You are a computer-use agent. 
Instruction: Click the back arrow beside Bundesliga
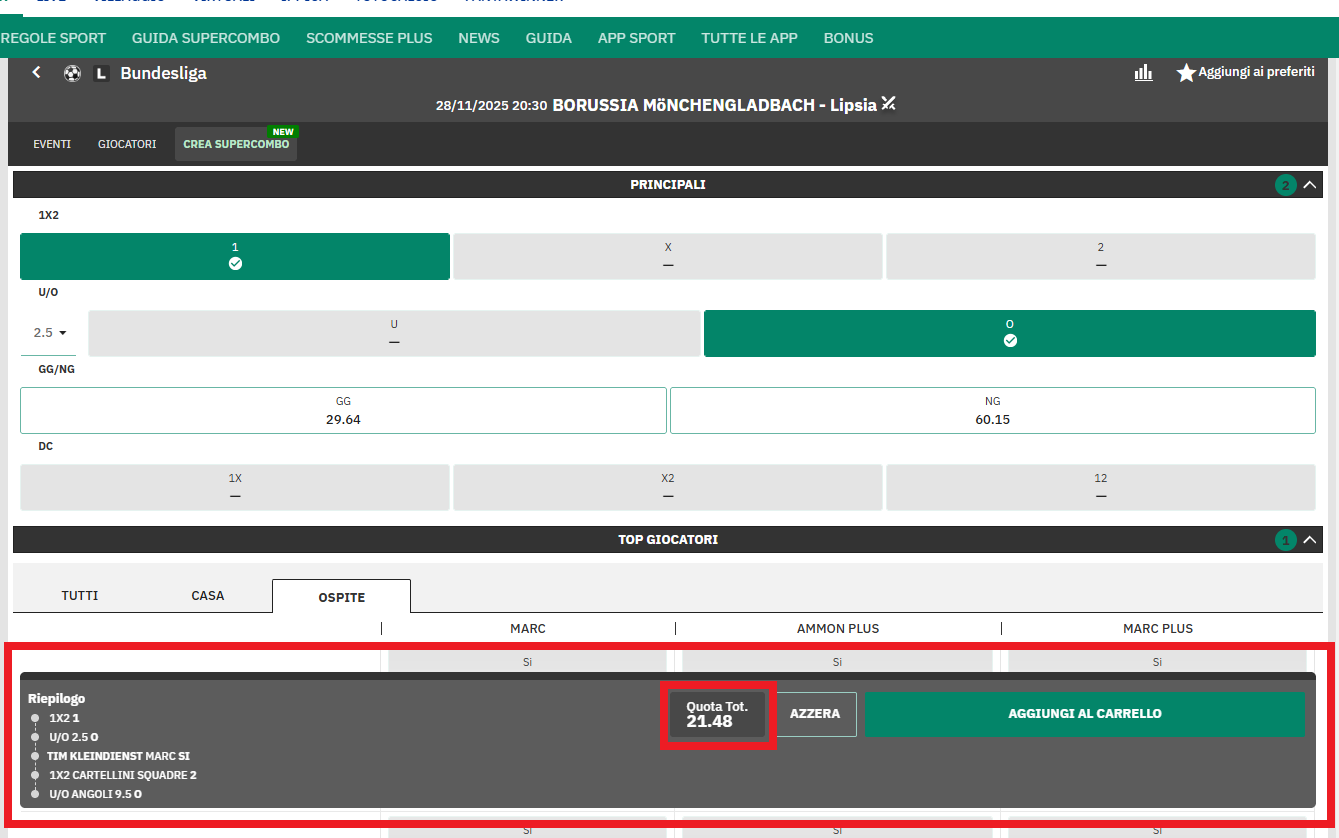pyautogui.click(x=37, y=73)
